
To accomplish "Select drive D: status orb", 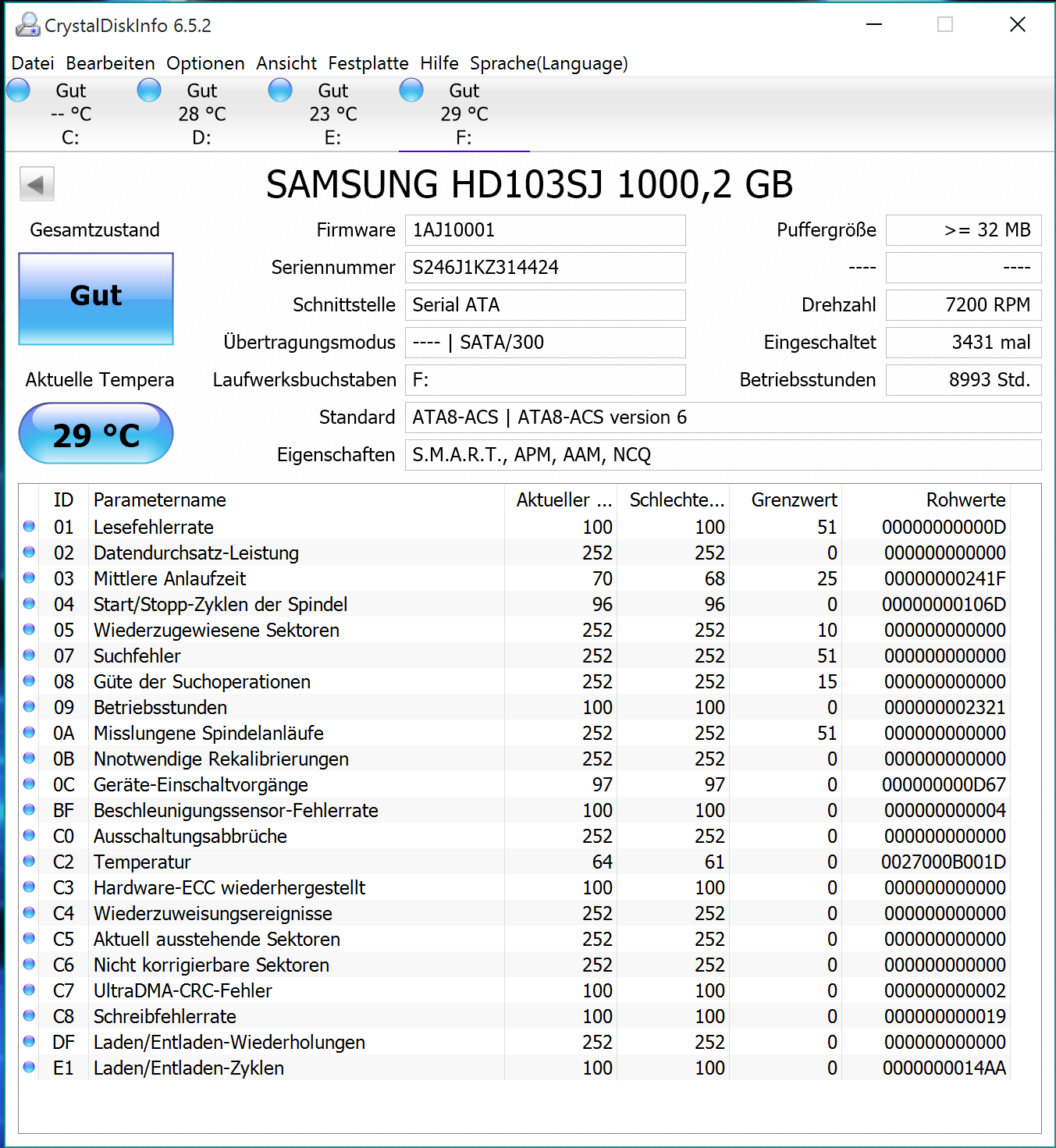I will click(149, 91).
